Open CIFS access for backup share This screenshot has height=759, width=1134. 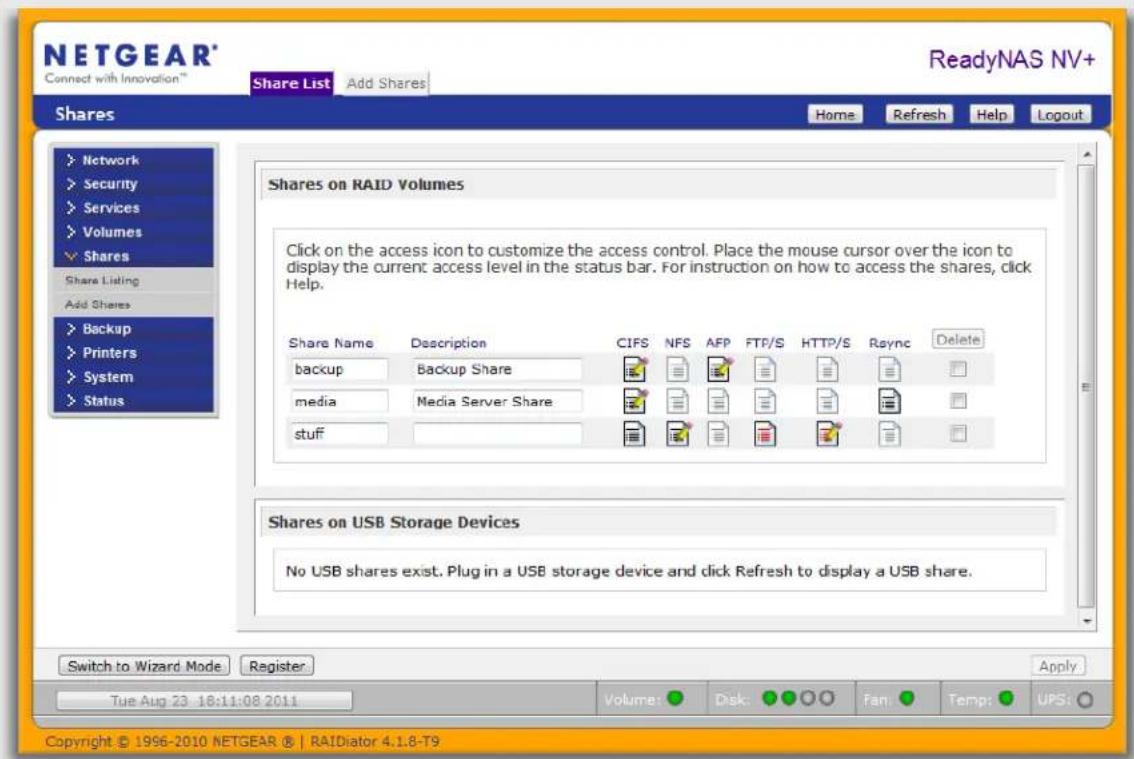(634, 369)
